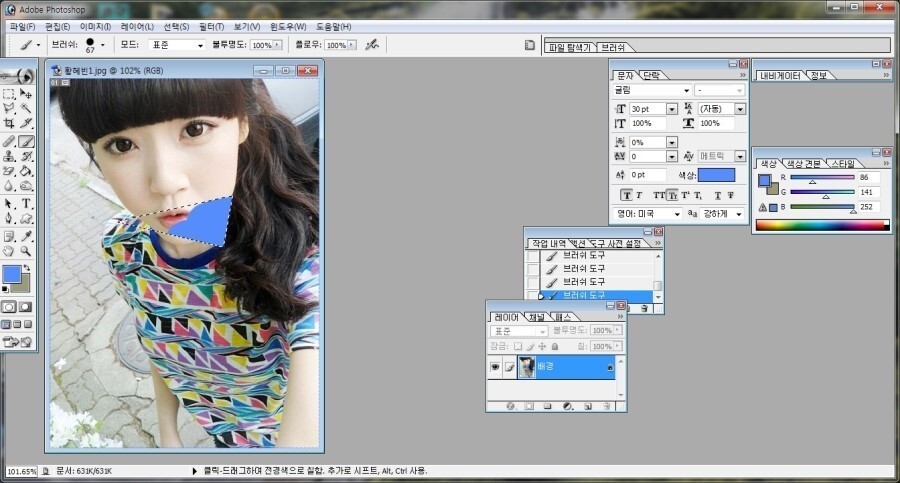Screen dimensions: 900x483
Task: Select the Path Selection tool
Action: (x=9, y=204)
